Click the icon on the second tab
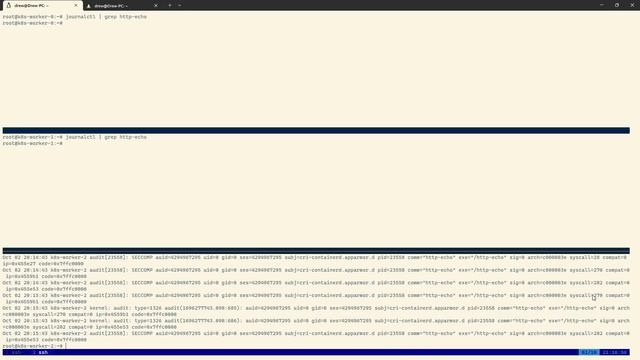 (x=89, y=6)
